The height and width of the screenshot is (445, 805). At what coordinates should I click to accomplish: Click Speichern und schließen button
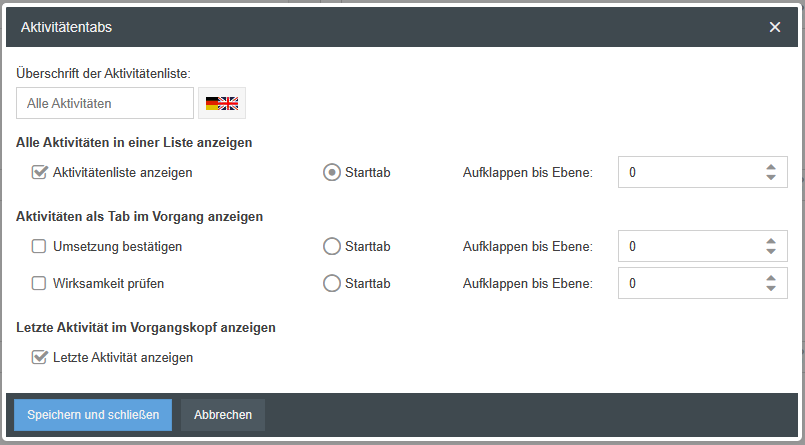93,415
